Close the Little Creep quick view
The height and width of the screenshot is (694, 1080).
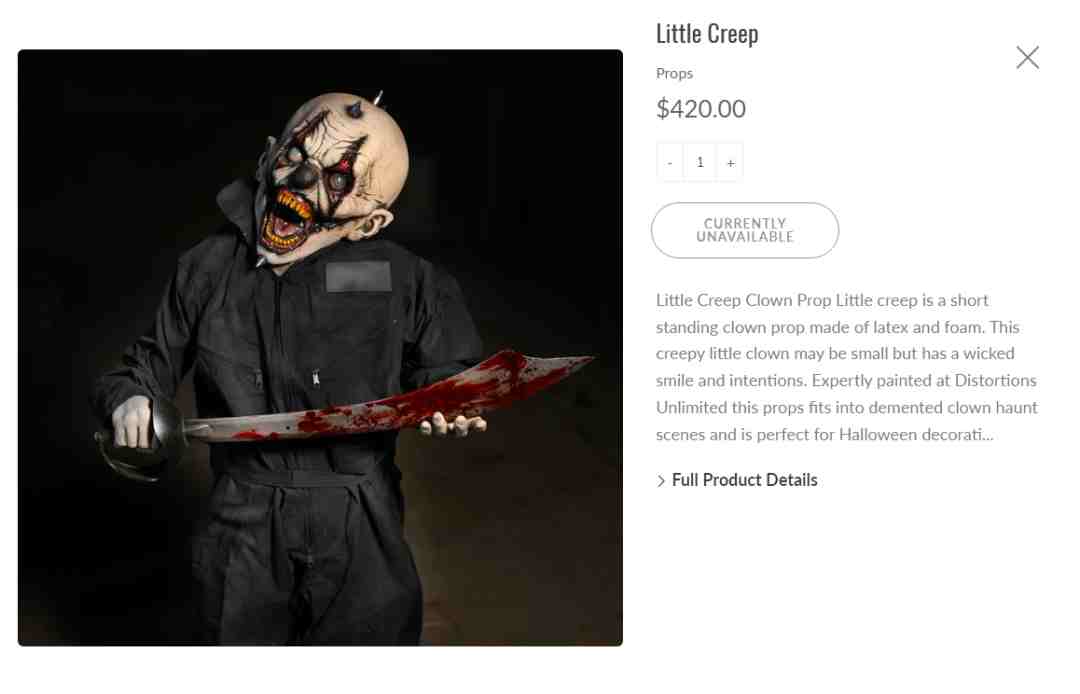(x=1027, y=57)
